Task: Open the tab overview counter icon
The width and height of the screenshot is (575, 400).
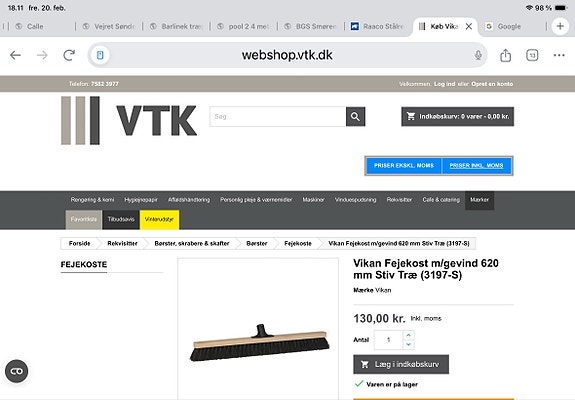Action: (x=532, y=55)
